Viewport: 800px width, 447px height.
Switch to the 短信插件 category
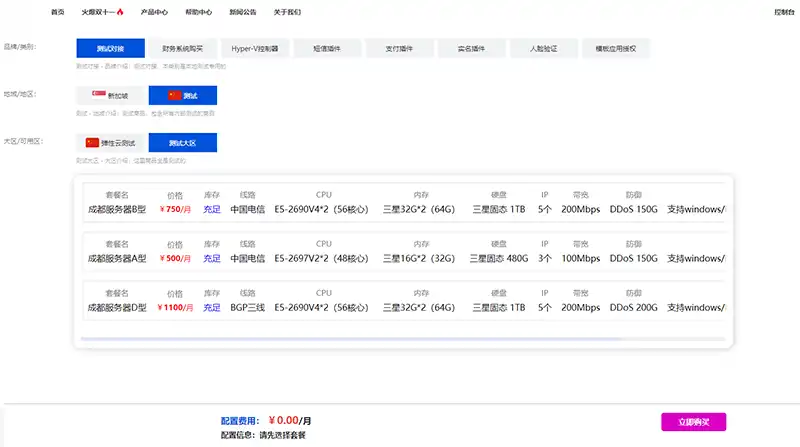click(327, 48)
